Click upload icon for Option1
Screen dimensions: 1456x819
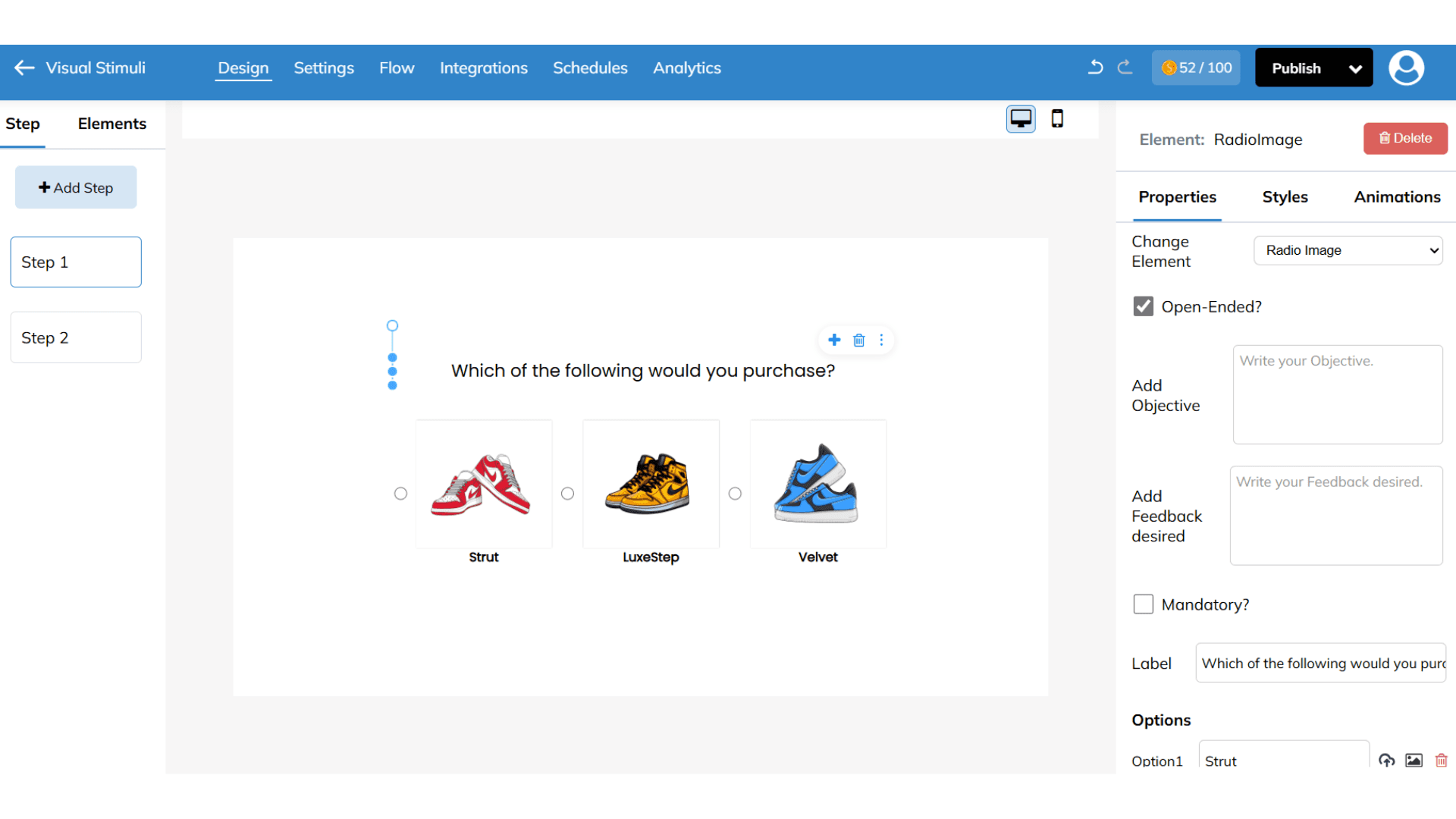click(1386, 760)
